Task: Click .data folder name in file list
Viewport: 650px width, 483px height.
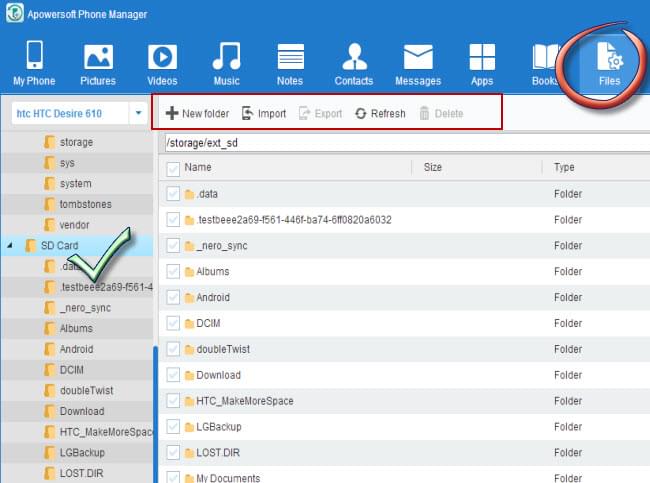Action: (x=207, y=194)
